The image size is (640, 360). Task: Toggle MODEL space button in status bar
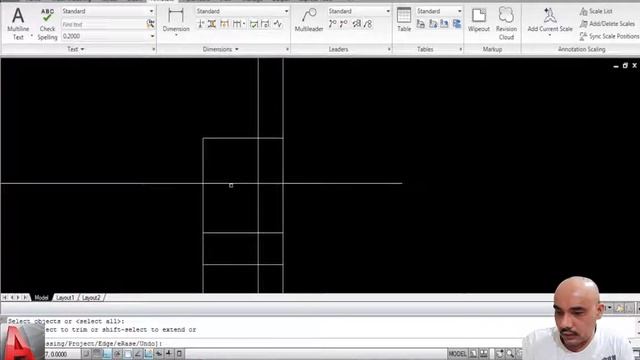point(458,353)
